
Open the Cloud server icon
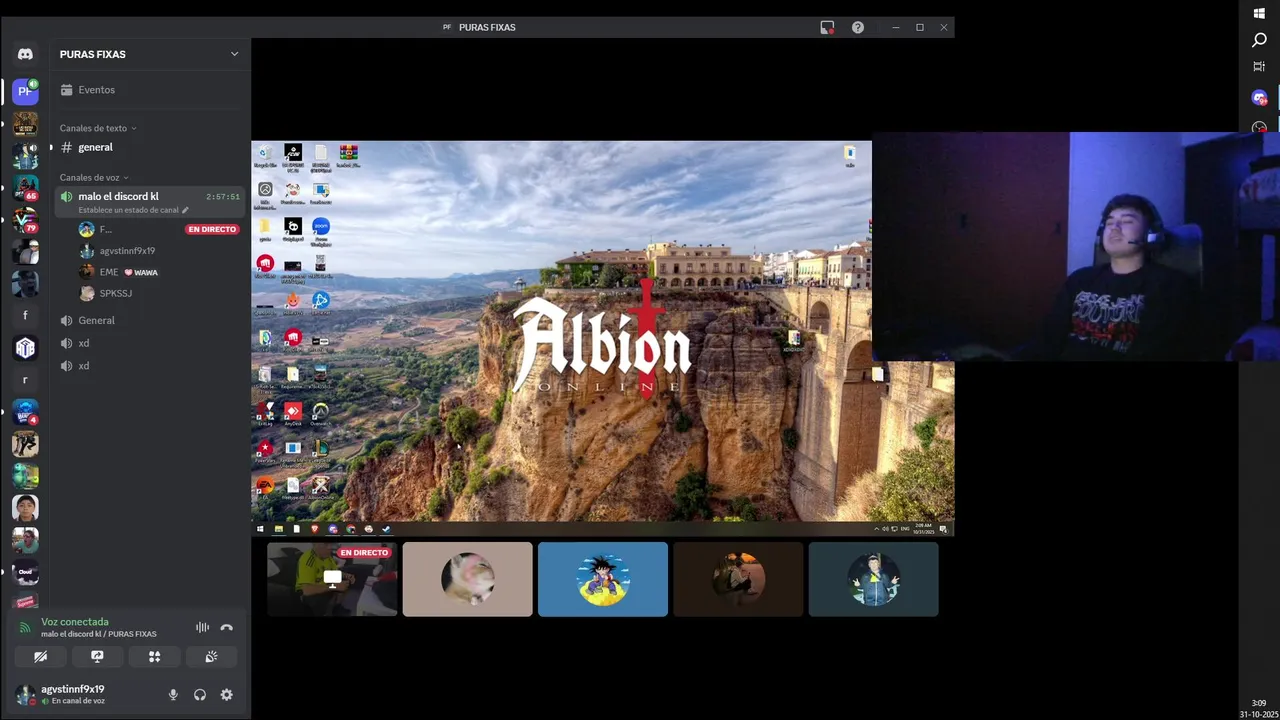tap(25, 573)
